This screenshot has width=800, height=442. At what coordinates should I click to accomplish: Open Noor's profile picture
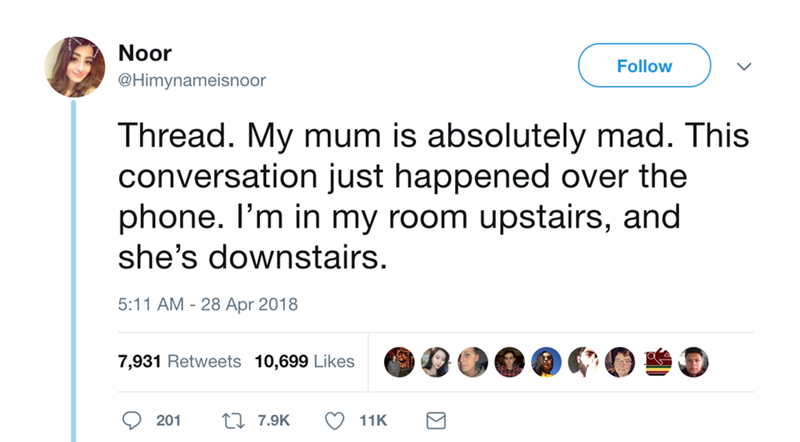74,66
